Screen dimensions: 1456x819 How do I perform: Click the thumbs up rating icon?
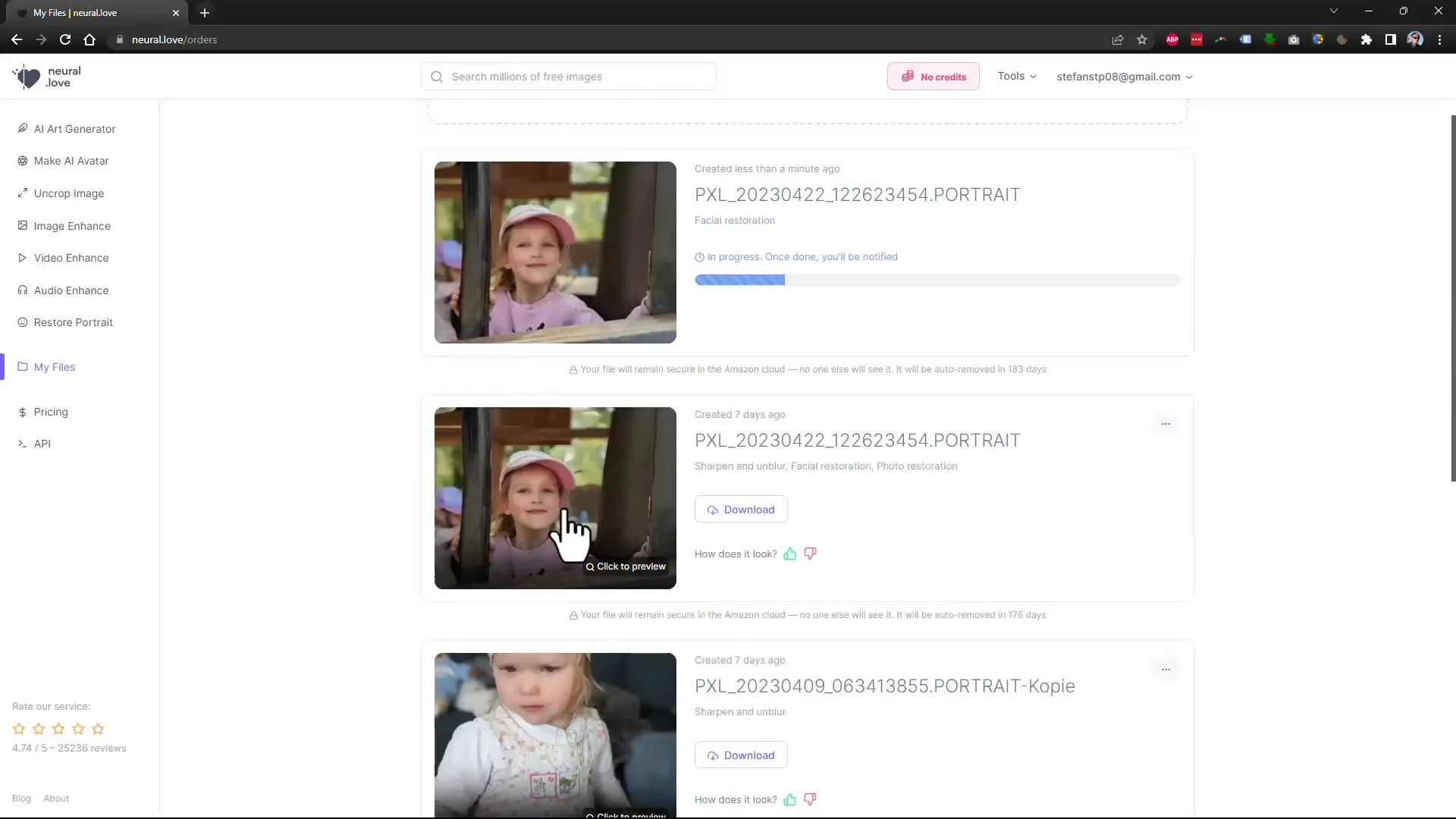click(x=791, y=553)
